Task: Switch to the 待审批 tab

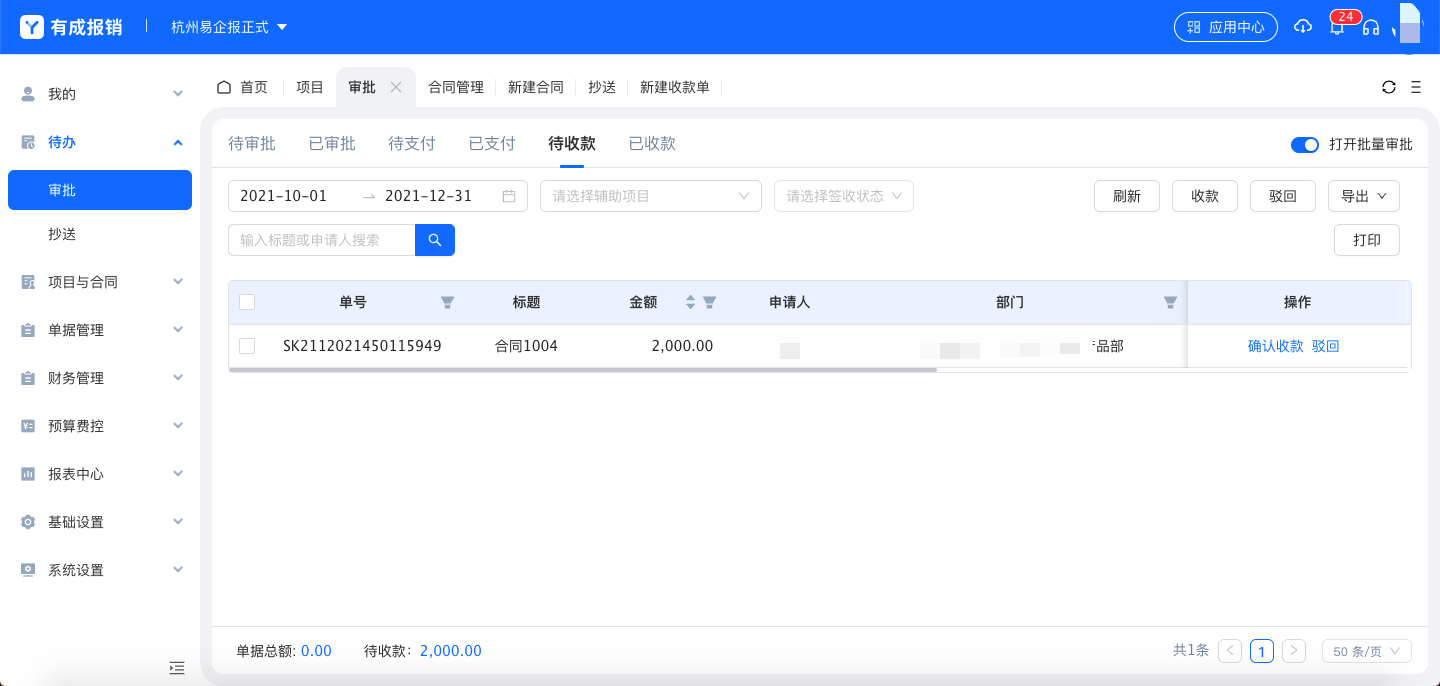Action: click(x=252, y=144)
